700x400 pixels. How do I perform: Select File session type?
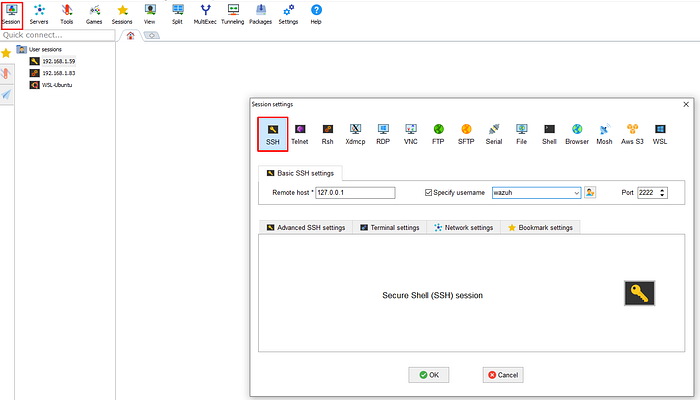pyautogui.click(x=521, y=134)
